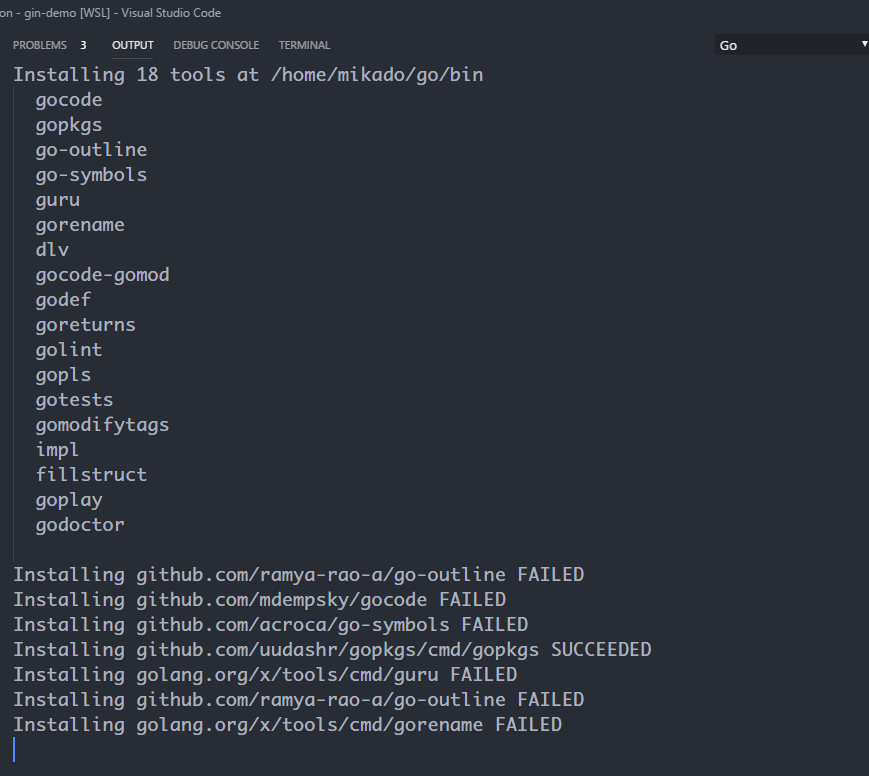Click the gopls entry
The width and height of the screenshot is (869, 776).
coord(63,374)
